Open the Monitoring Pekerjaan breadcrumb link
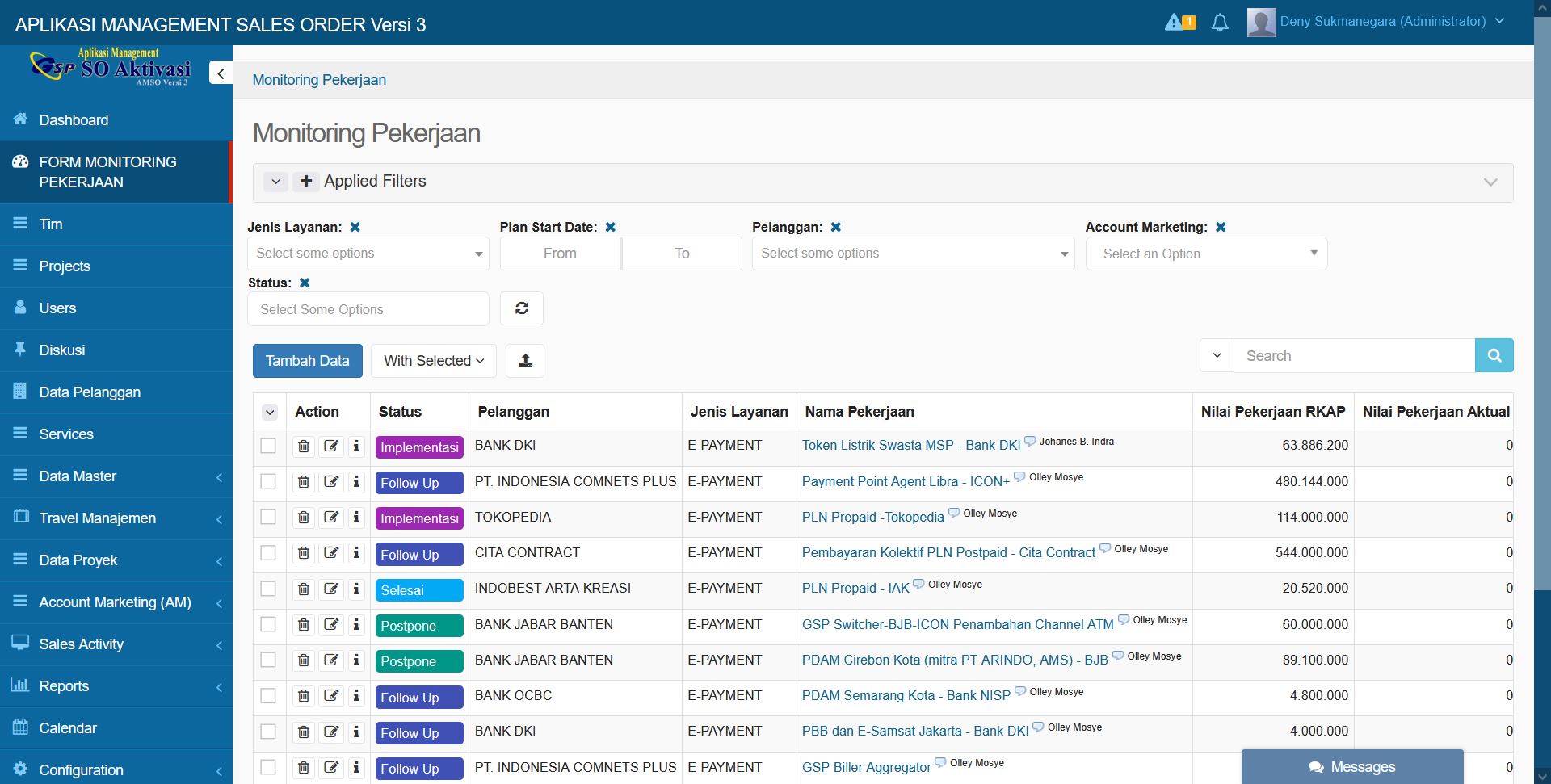This screenshot has width=1551, height=784. tap(319, 80)
